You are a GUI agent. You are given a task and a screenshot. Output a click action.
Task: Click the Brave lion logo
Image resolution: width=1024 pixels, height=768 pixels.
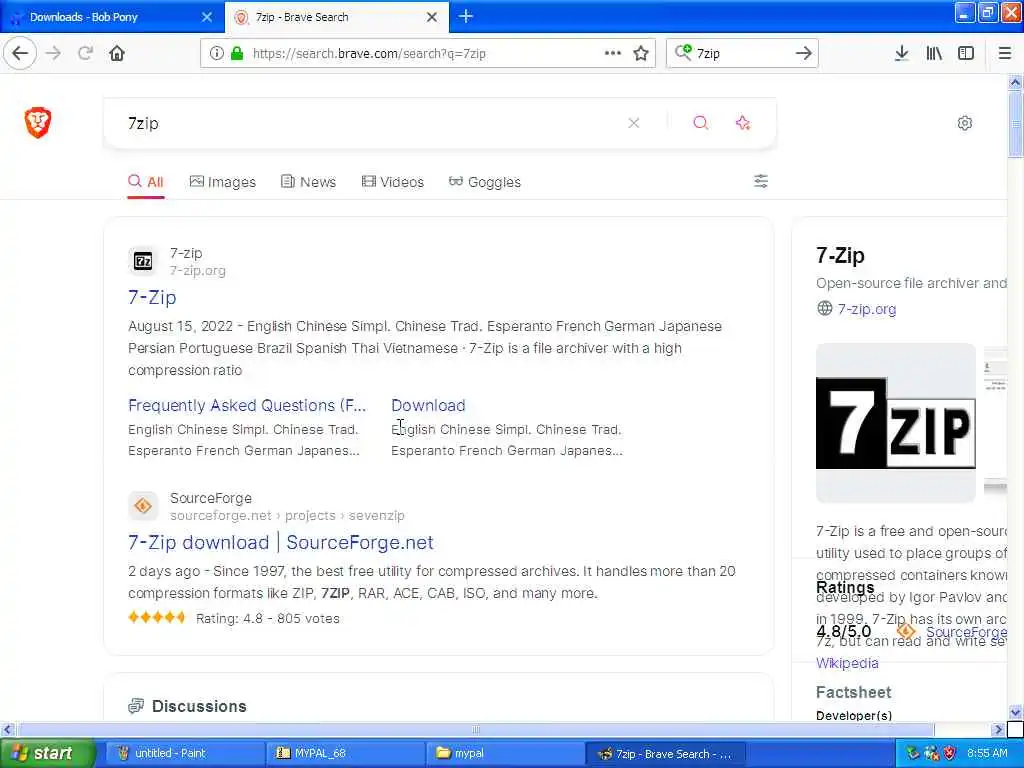click(x=38, y=122)
